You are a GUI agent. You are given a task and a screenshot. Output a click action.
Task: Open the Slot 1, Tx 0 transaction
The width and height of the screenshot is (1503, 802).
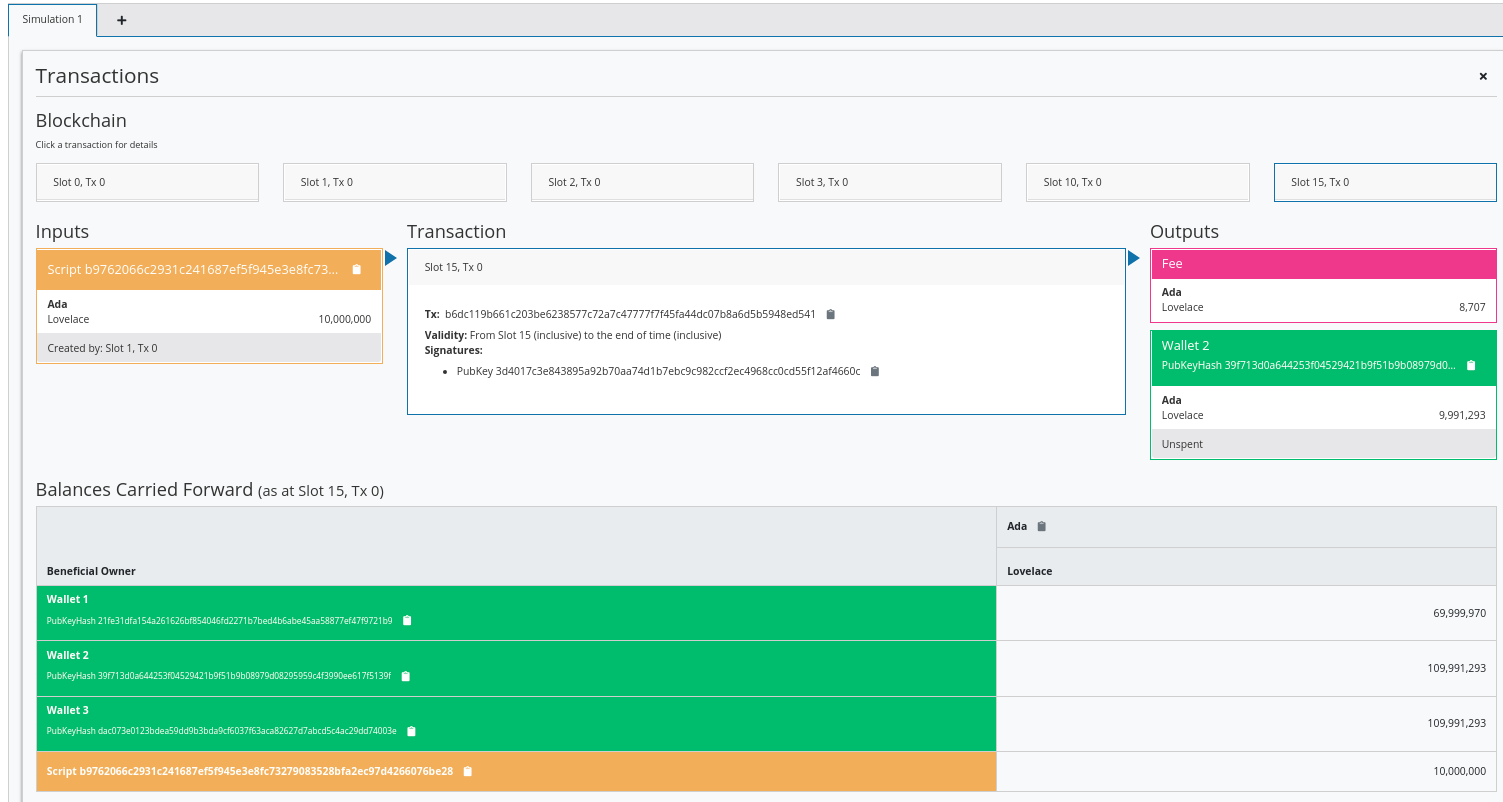click(x=394, y=182)
